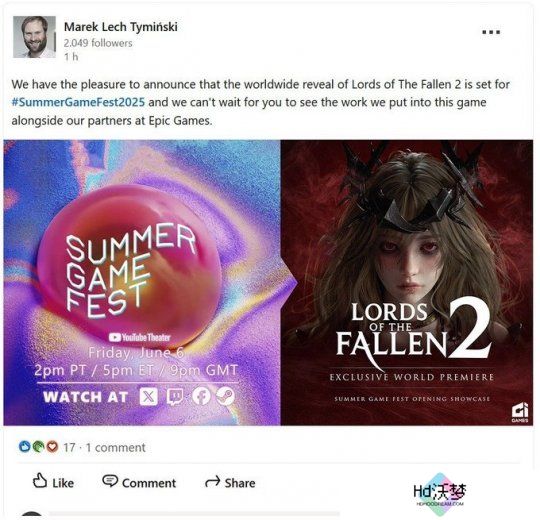Click the X logo in the banner
Viewport: 540px width, 520px height.
pyautogui.click(x=148, y=396)
